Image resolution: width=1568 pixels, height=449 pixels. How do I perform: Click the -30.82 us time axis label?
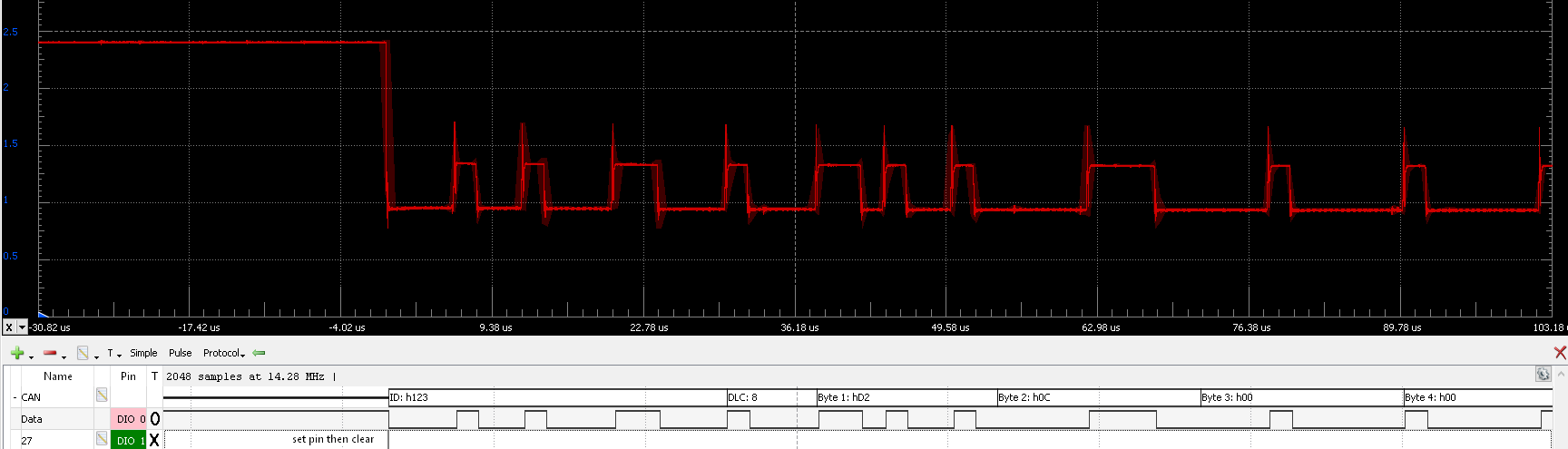point(50,327)
